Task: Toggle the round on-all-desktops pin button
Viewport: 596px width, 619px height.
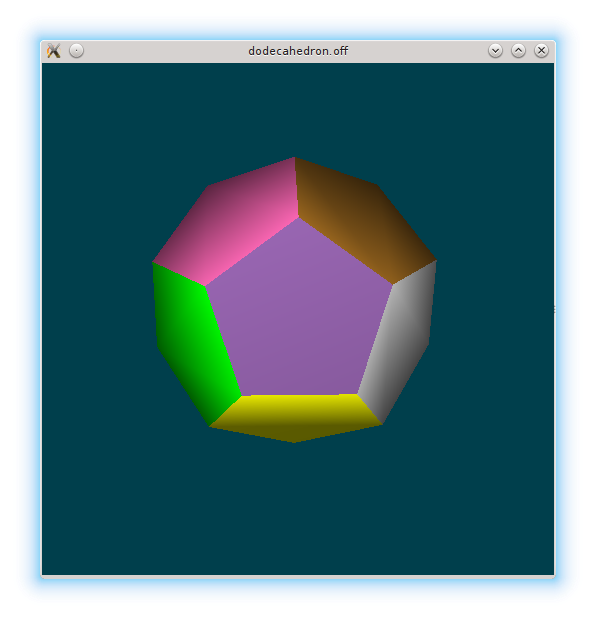Action: [77, 51]
